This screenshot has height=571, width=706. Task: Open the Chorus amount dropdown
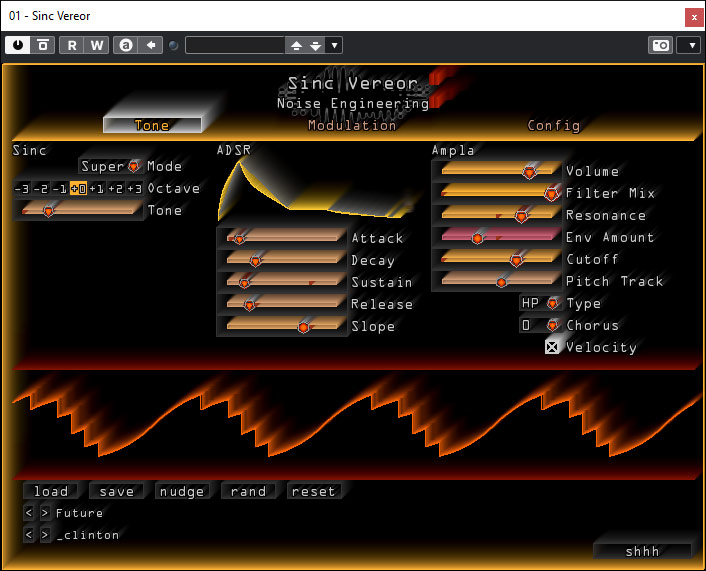click(541, 325)
